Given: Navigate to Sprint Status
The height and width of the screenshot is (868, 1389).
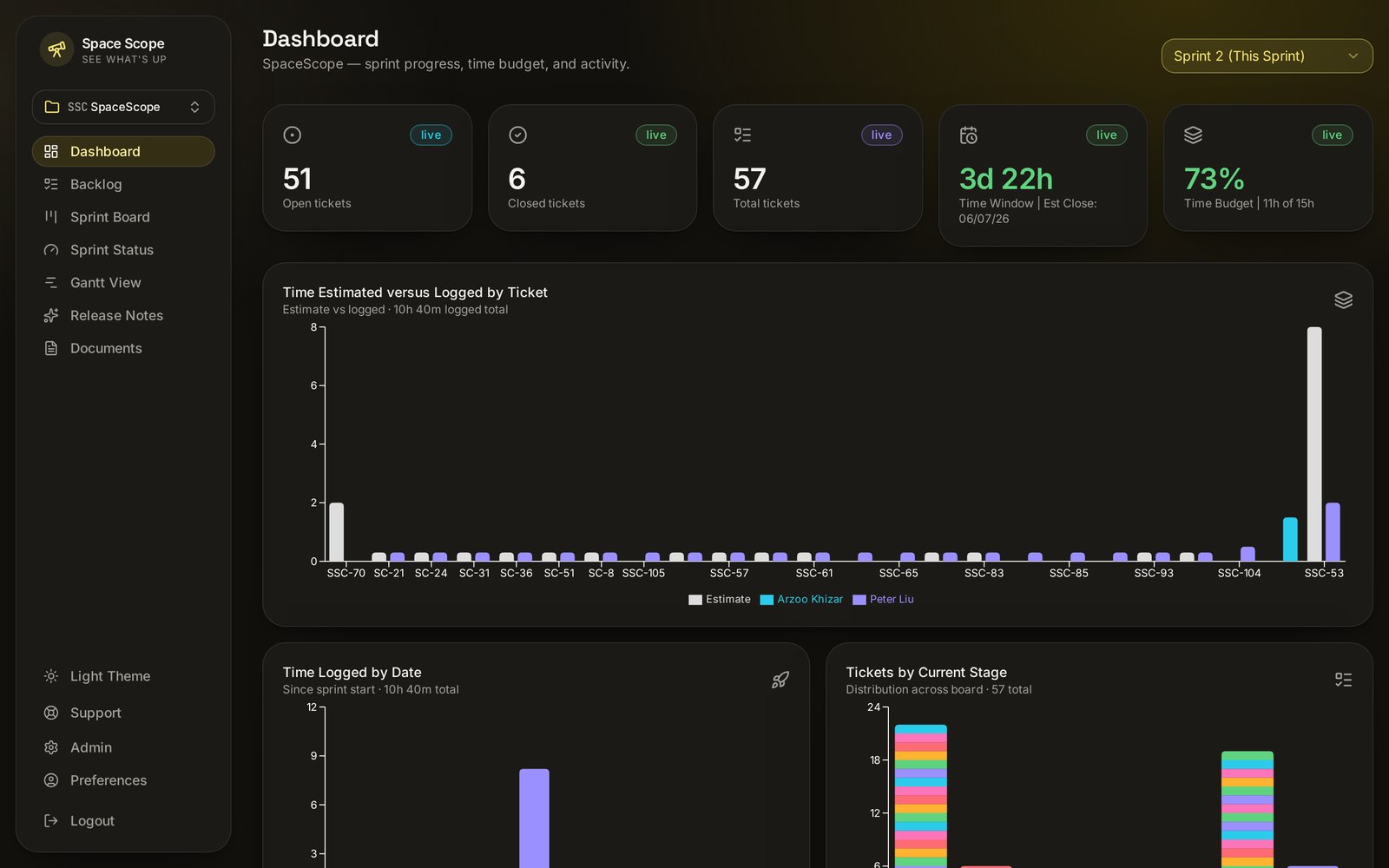Looking at the screenshot, I should [x=123, y=250].
